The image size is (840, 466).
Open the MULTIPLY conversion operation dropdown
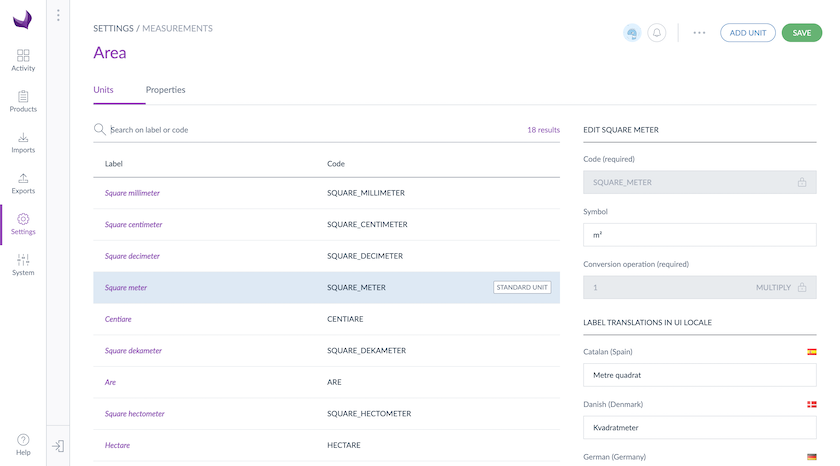pyautogui.click(x=773, y=288)
